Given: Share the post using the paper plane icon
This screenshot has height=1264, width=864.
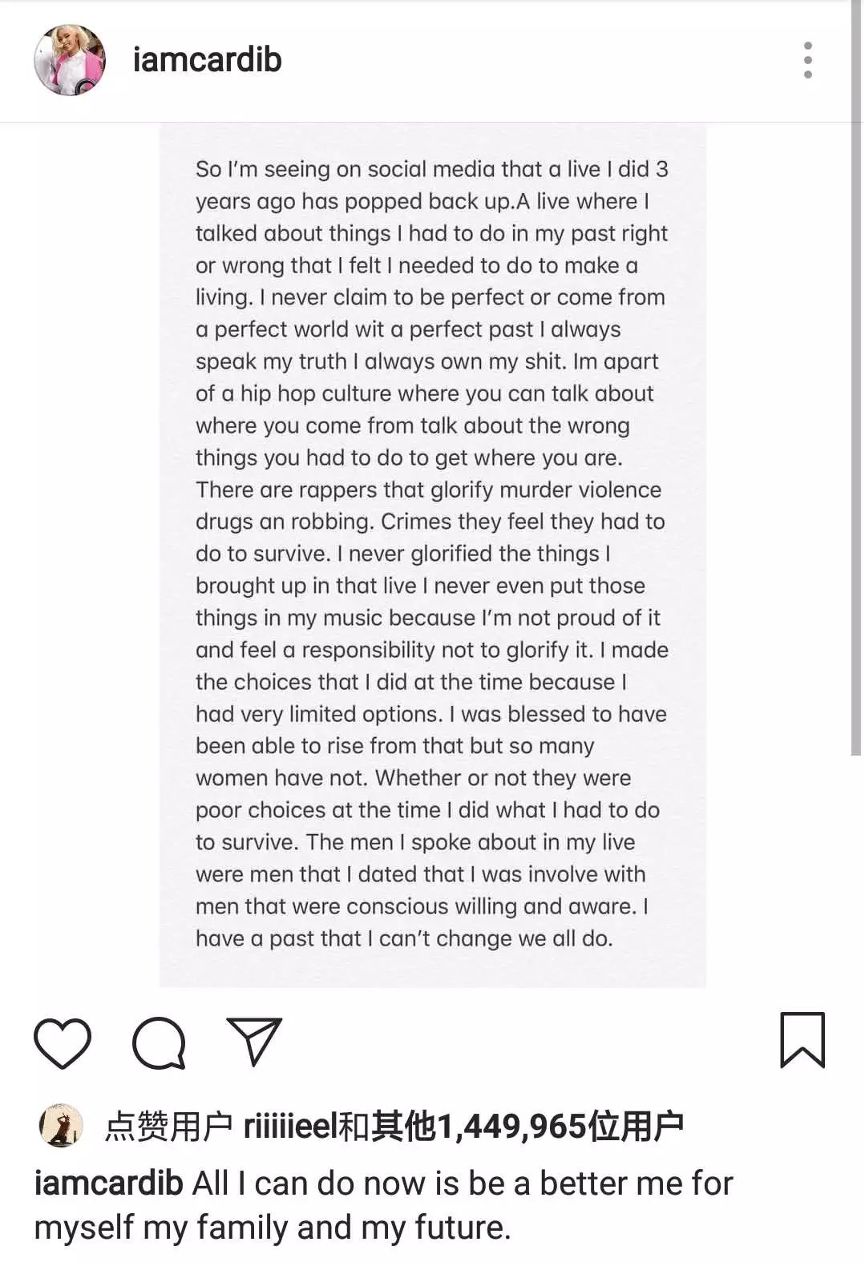Looking at the screenshot, I should (254, 1042).
